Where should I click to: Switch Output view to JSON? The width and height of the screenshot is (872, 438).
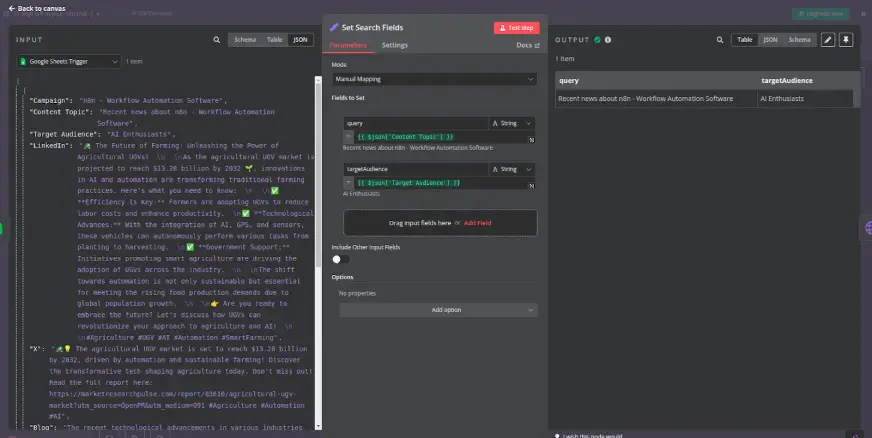pos(770,40)
